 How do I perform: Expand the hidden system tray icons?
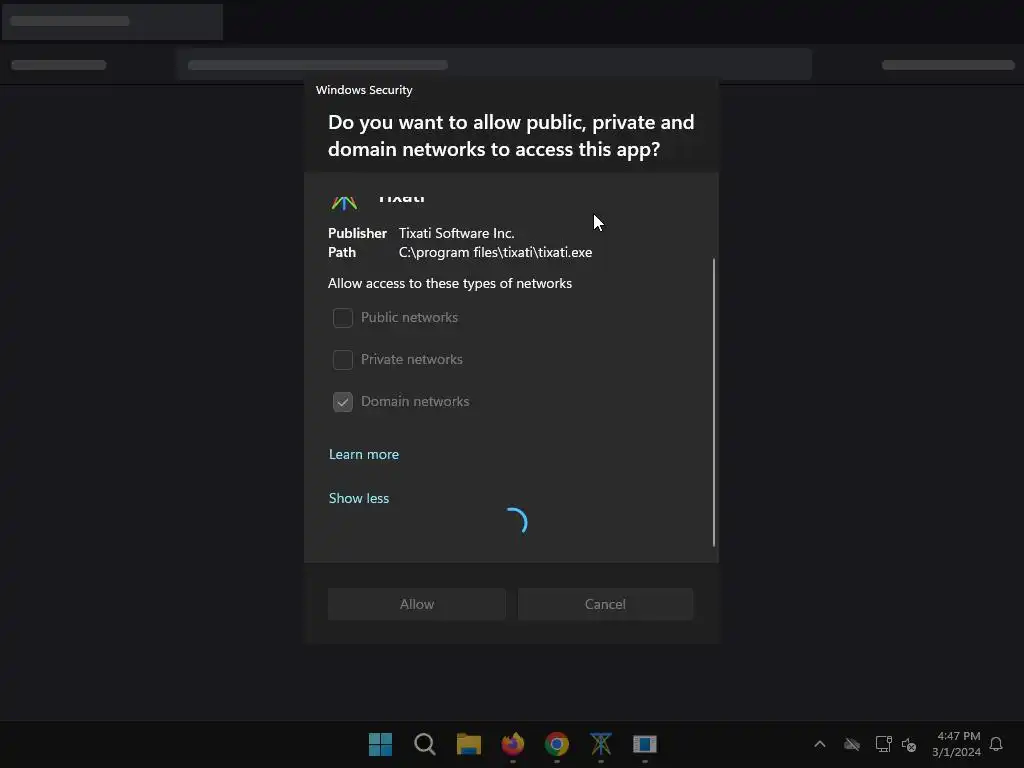[820, 744]
